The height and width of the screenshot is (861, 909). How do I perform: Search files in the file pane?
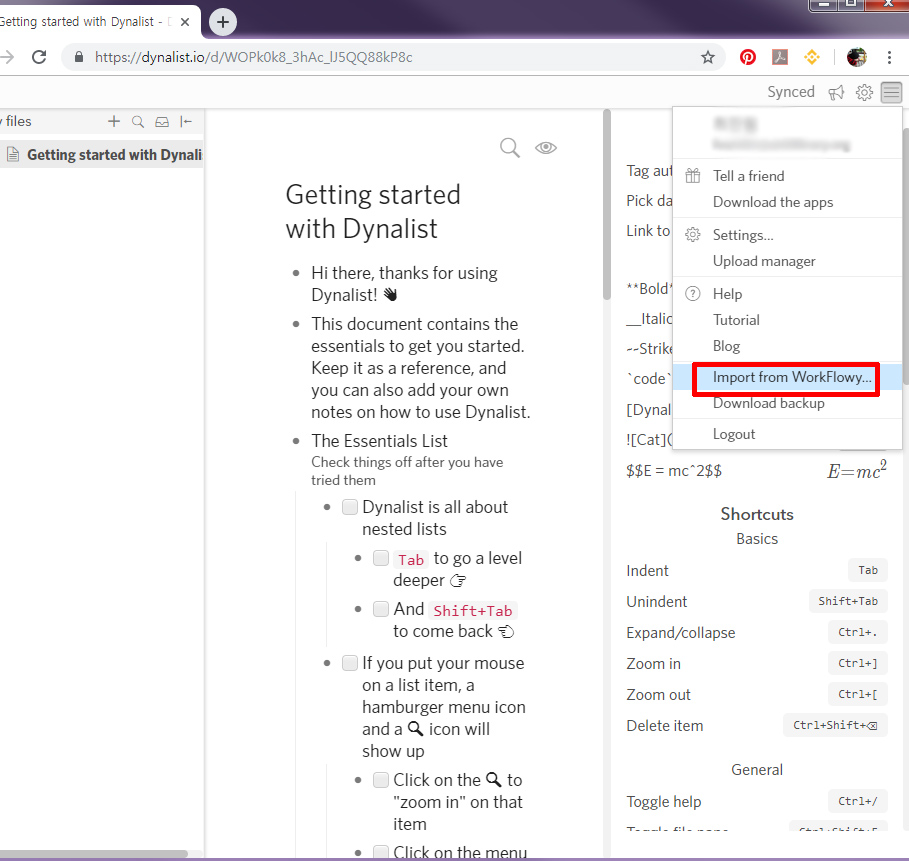(x=138, y=122)
